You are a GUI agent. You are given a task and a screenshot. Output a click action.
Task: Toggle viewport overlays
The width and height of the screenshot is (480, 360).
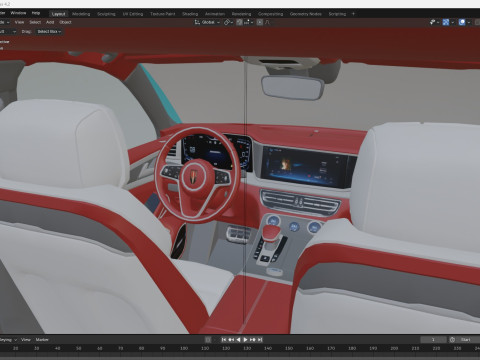[462, 22]
